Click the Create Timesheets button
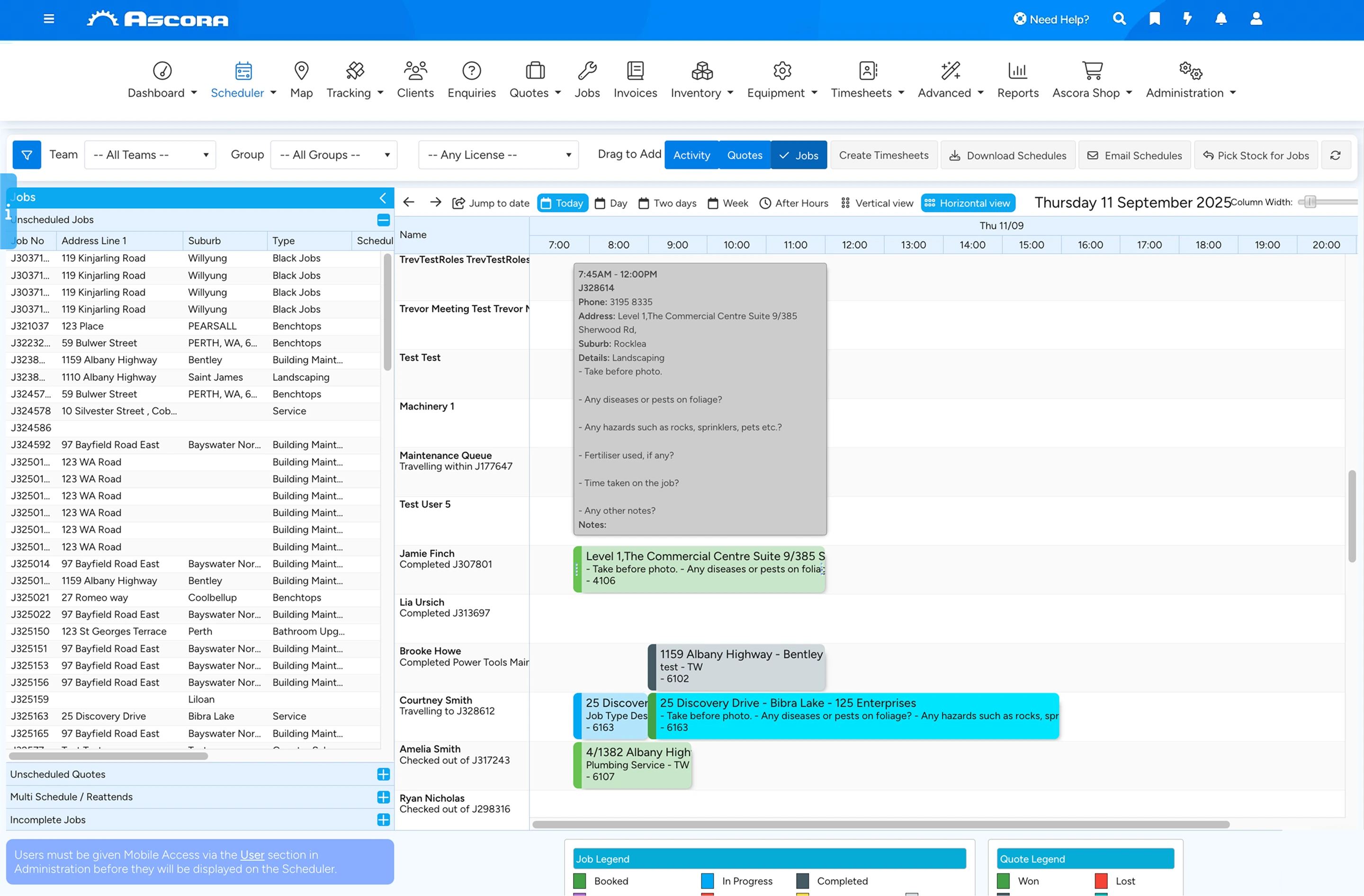This screenshot has width=1364, height=896. point(883,155)
